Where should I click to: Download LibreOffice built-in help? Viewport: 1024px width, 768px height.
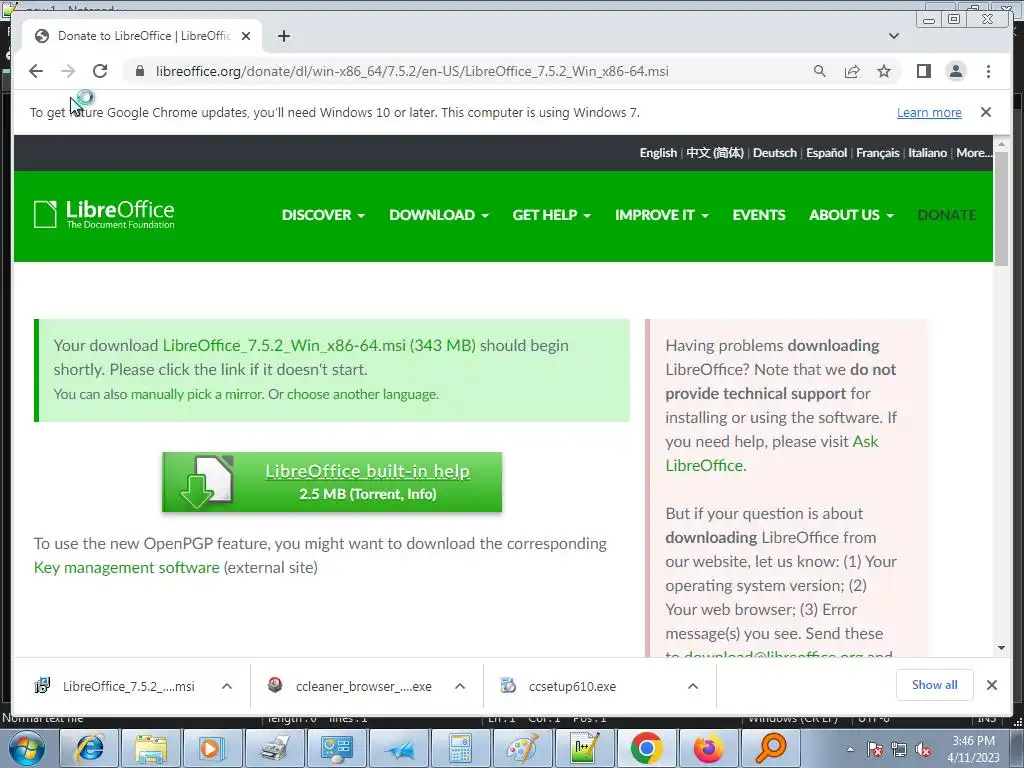[332, 482]
